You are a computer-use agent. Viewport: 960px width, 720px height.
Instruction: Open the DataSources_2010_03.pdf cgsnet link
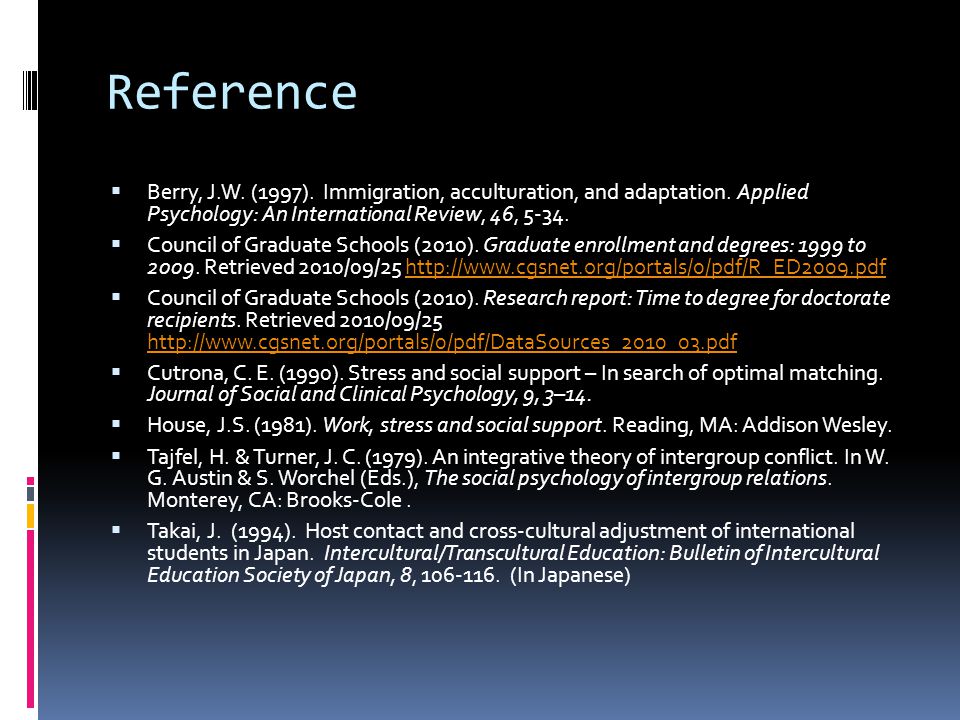[x=442, y=342]
